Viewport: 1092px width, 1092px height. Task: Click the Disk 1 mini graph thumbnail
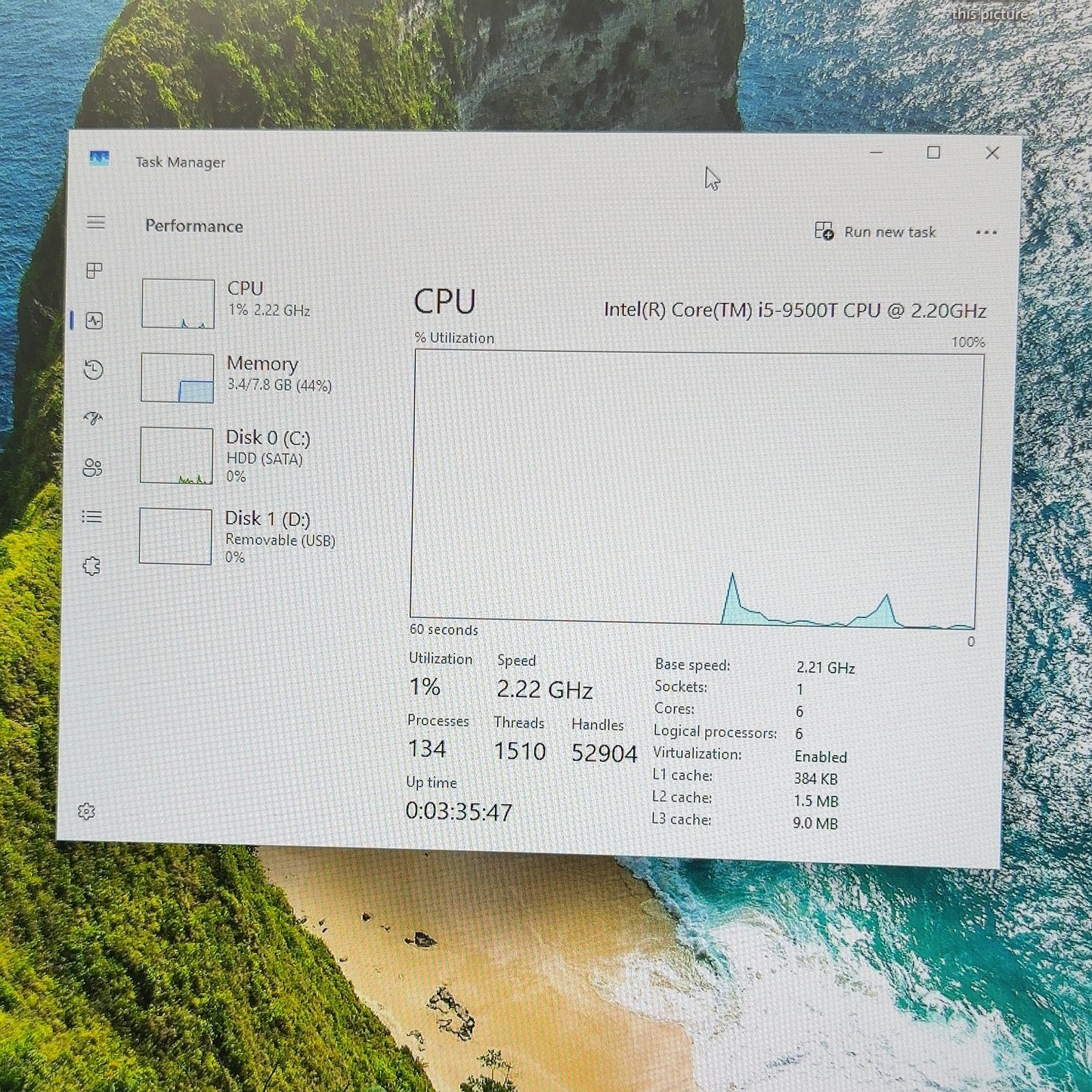(x=175, y=537)
